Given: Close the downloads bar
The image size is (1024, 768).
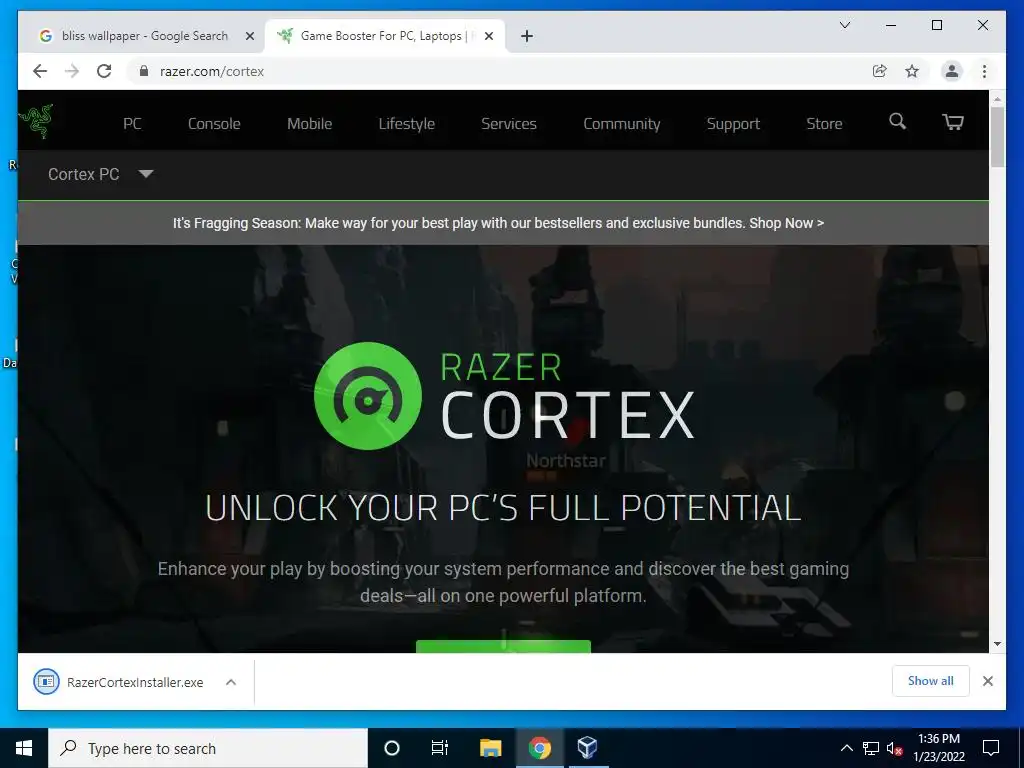Looking at the screenshot, I should [988, 681].
